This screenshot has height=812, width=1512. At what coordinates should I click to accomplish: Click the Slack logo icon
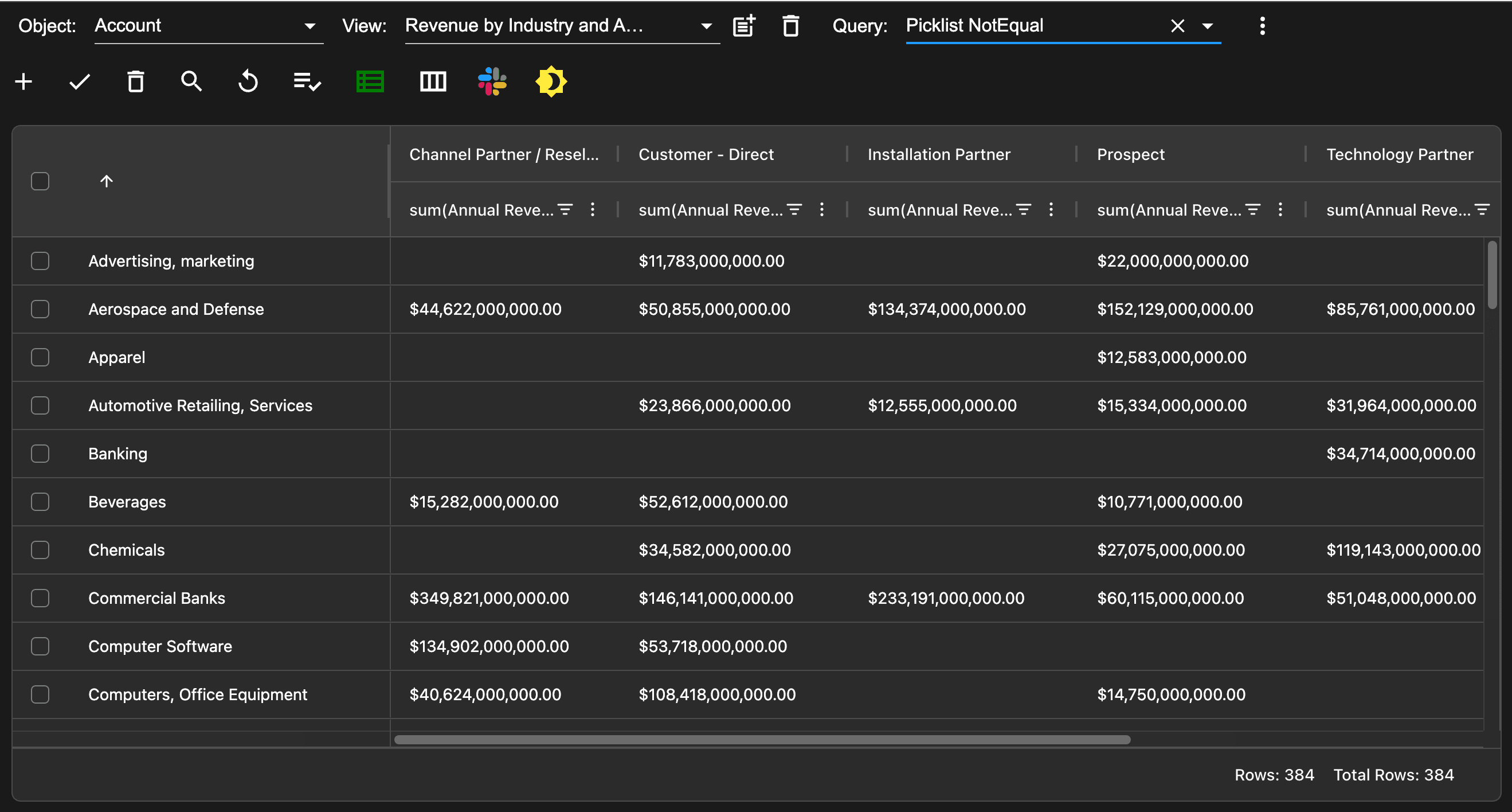click(492, 81)
